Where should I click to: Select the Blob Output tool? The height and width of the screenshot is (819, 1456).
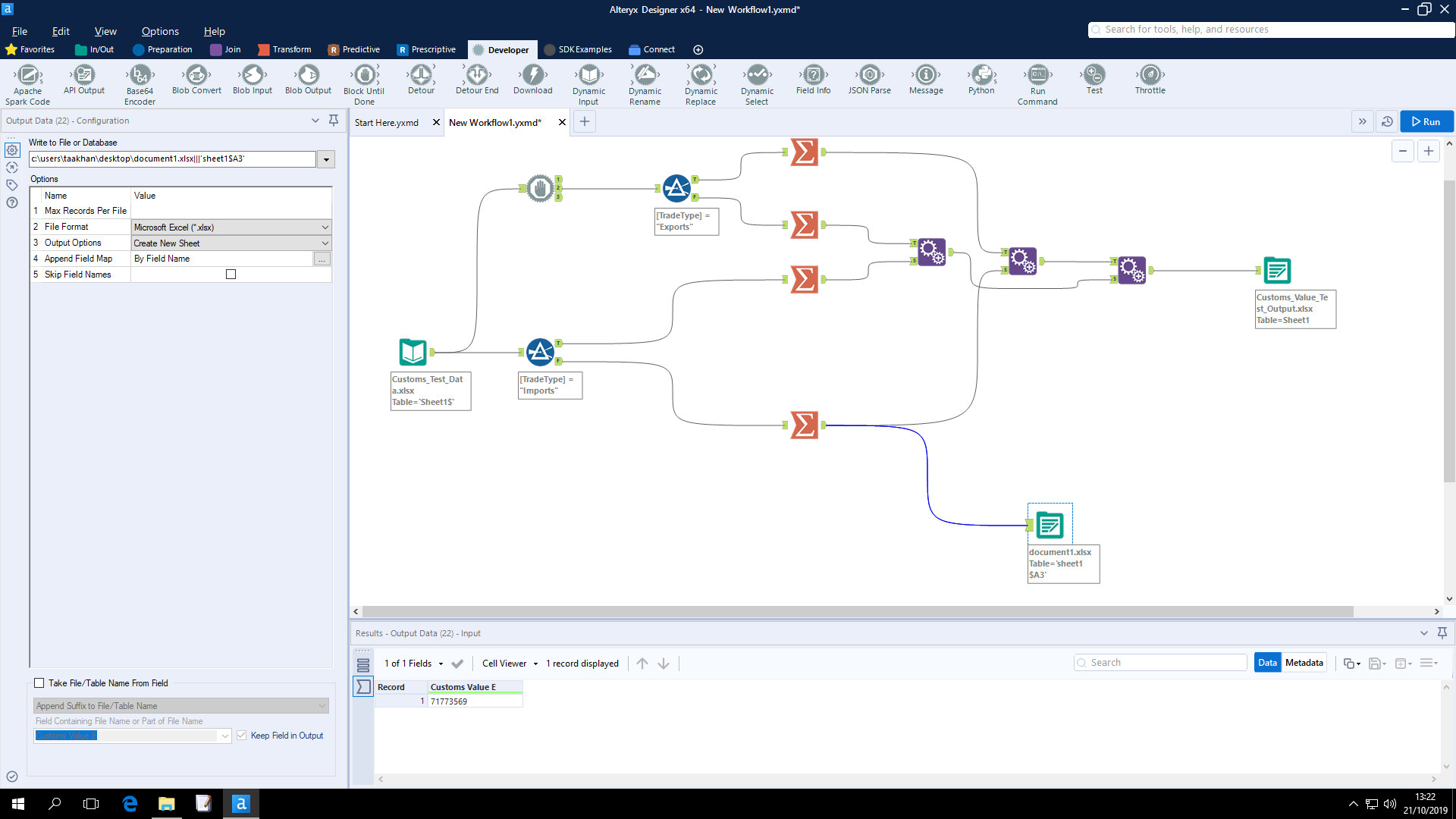[x=308, y=79]
